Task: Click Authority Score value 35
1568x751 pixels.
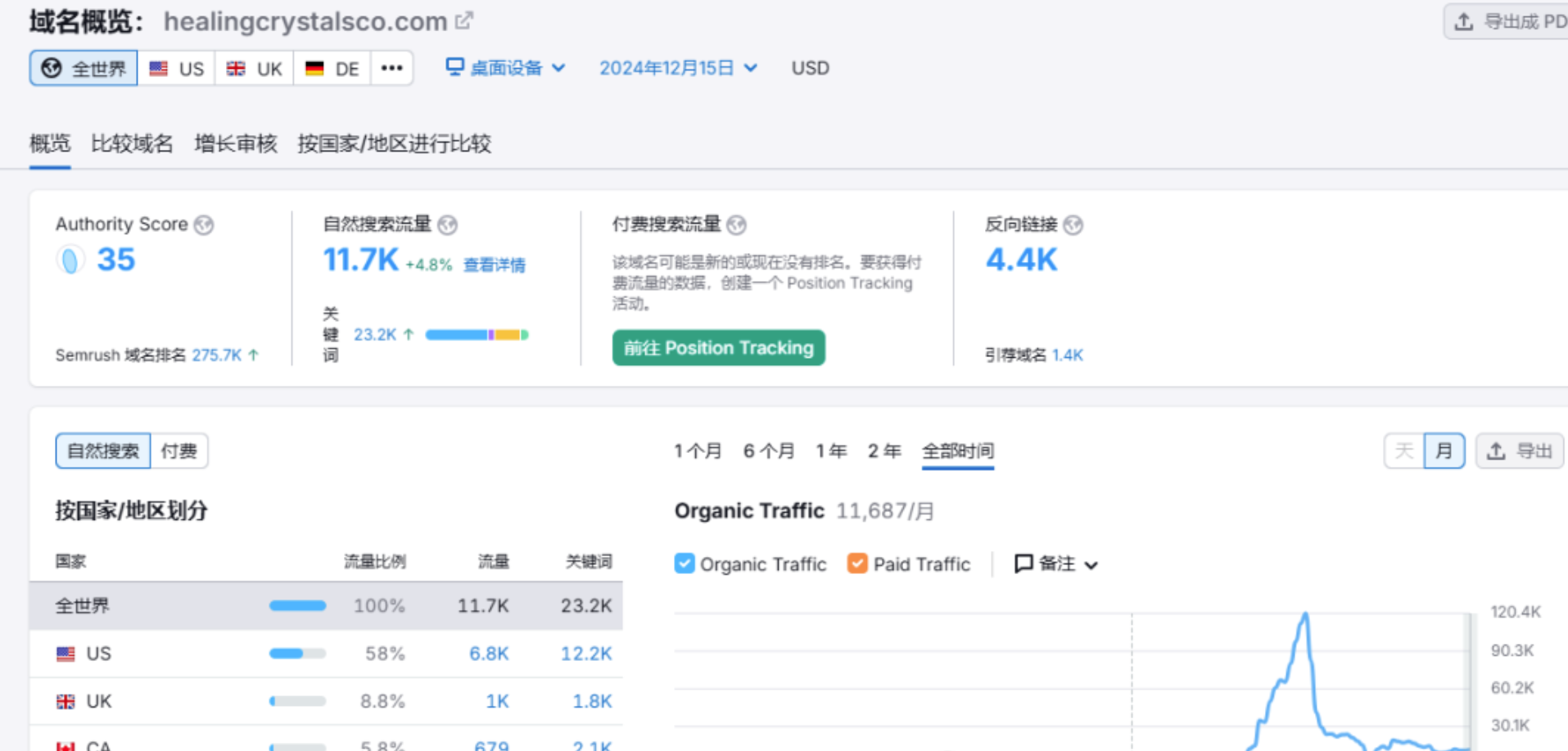Action: (116, 260)
